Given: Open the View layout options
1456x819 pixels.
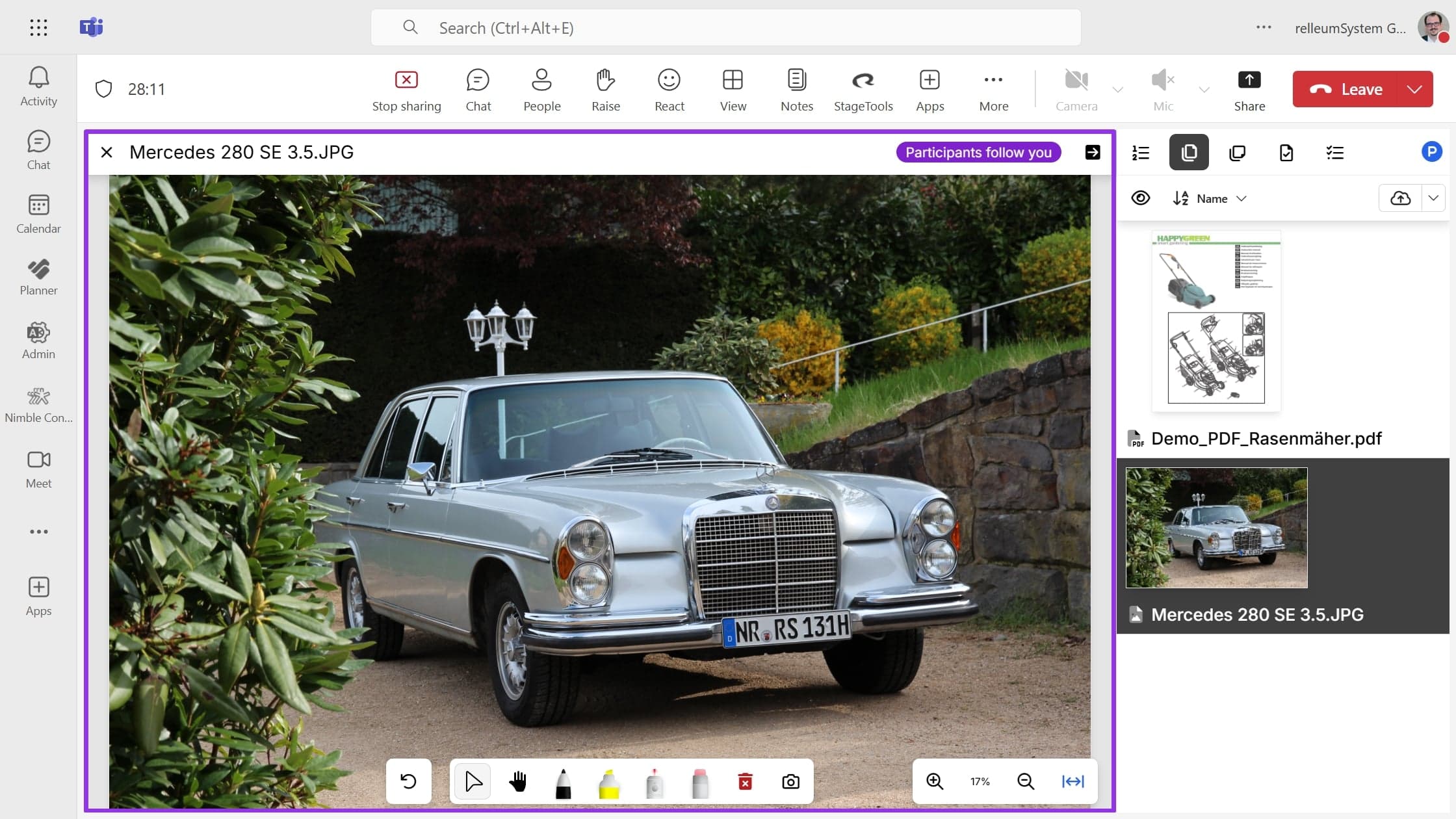Looking at the screenshot, I should point(733,90).
